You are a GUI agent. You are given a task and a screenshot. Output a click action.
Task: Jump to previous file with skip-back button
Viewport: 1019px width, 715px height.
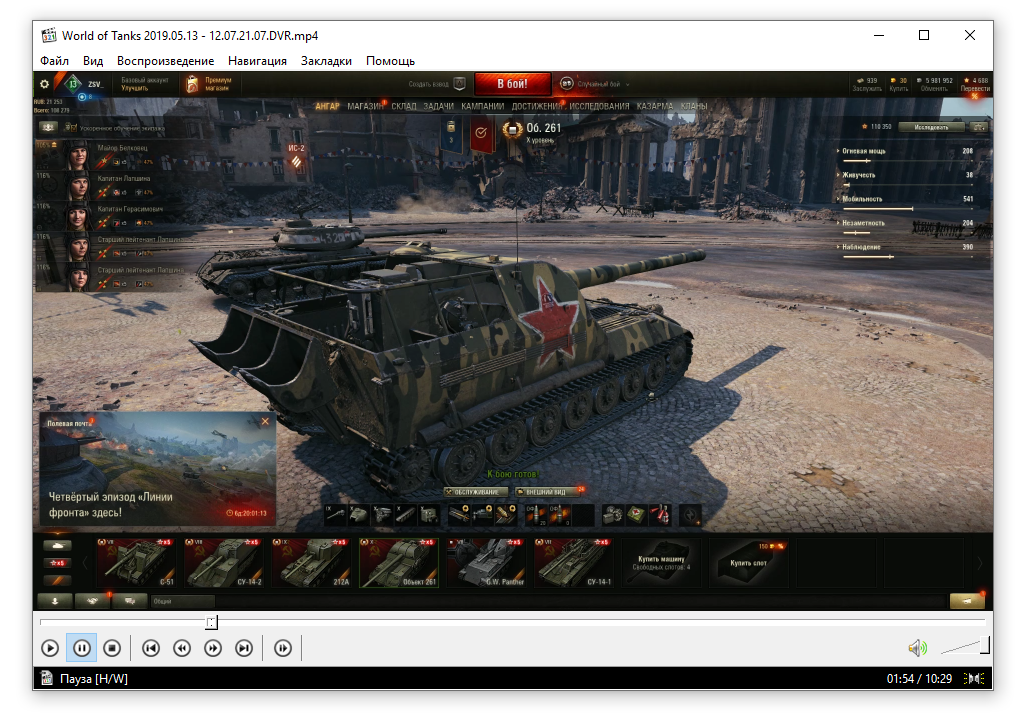coord(151,648)
